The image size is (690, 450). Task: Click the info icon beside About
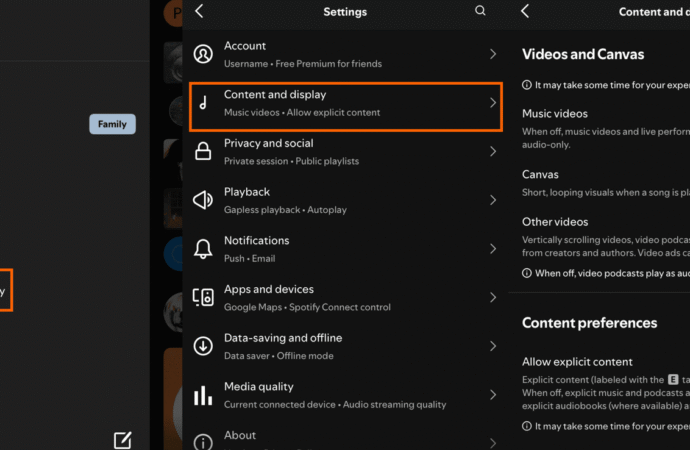click(x=203, y=443)
